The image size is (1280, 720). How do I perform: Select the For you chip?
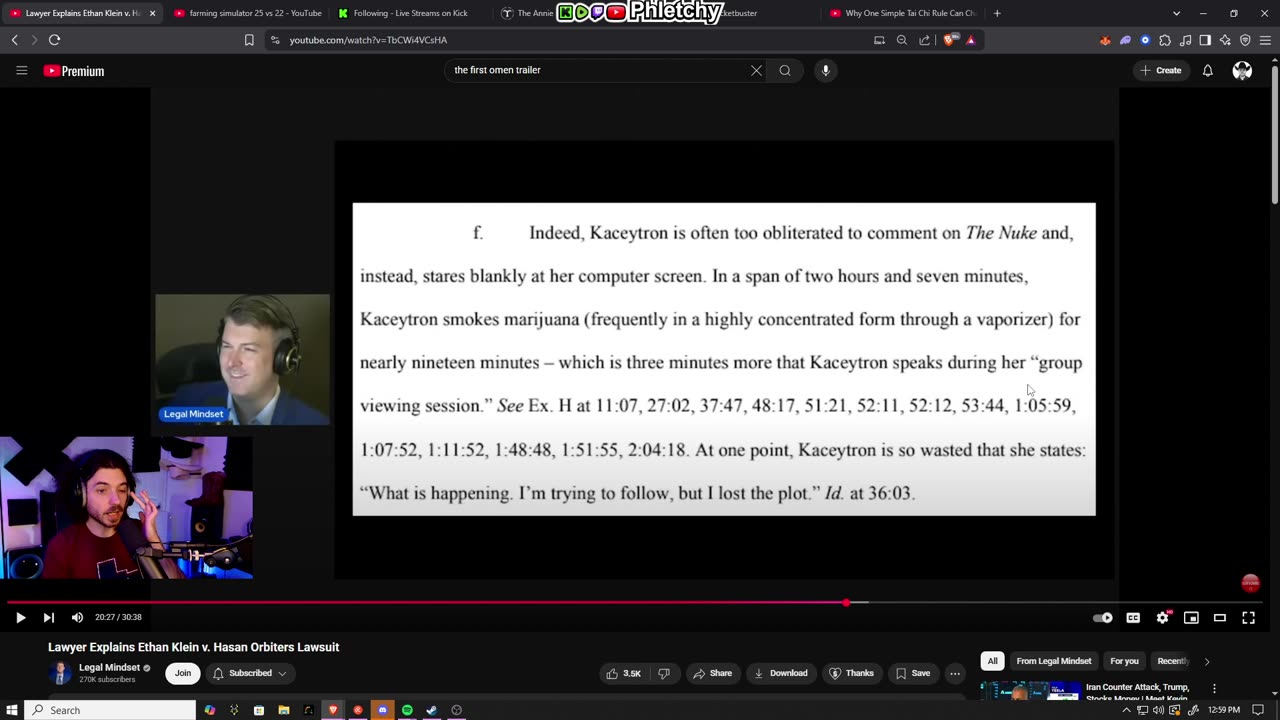pyautogui.click(x=1124, y=661)
